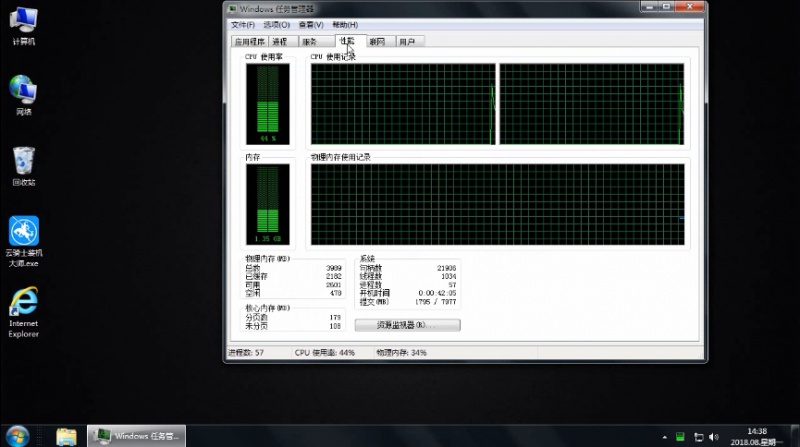Click the 线程数 value 1034
Screen dimensions: 800x447
coord(448,276)
